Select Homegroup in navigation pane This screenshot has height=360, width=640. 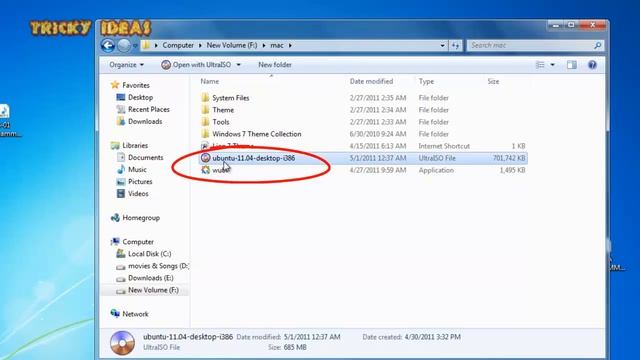141,218
